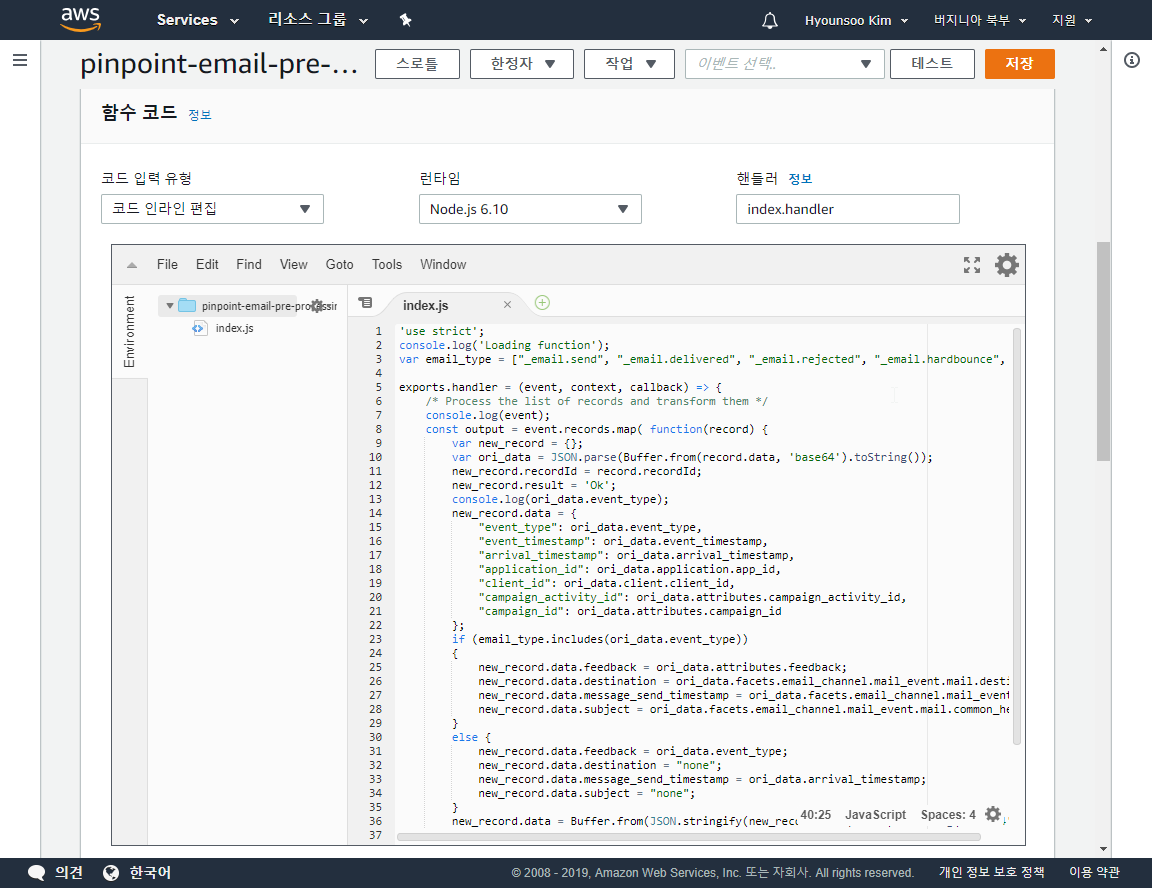Click the code editor horizontal scrollbar
This screenshot has width=1152, height=888.
pos(689,837)
